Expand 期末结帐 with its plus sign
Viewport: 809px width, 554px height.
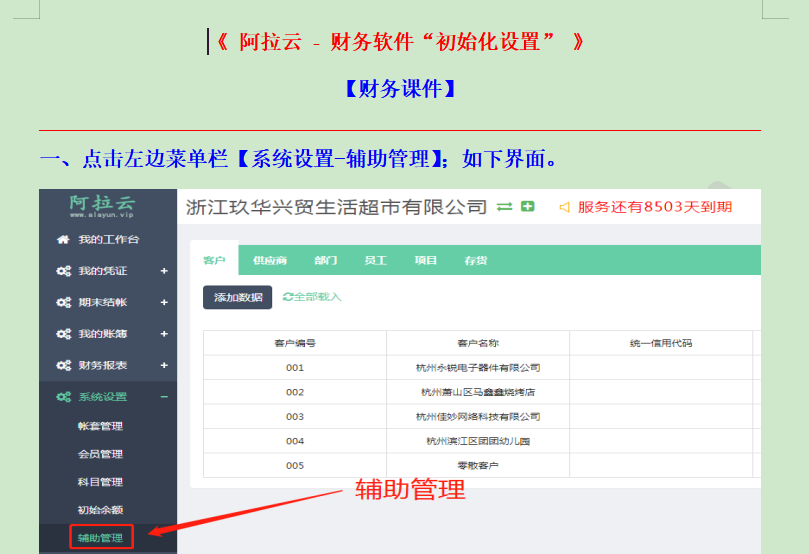pyautogui.click(x=164, y=302)
